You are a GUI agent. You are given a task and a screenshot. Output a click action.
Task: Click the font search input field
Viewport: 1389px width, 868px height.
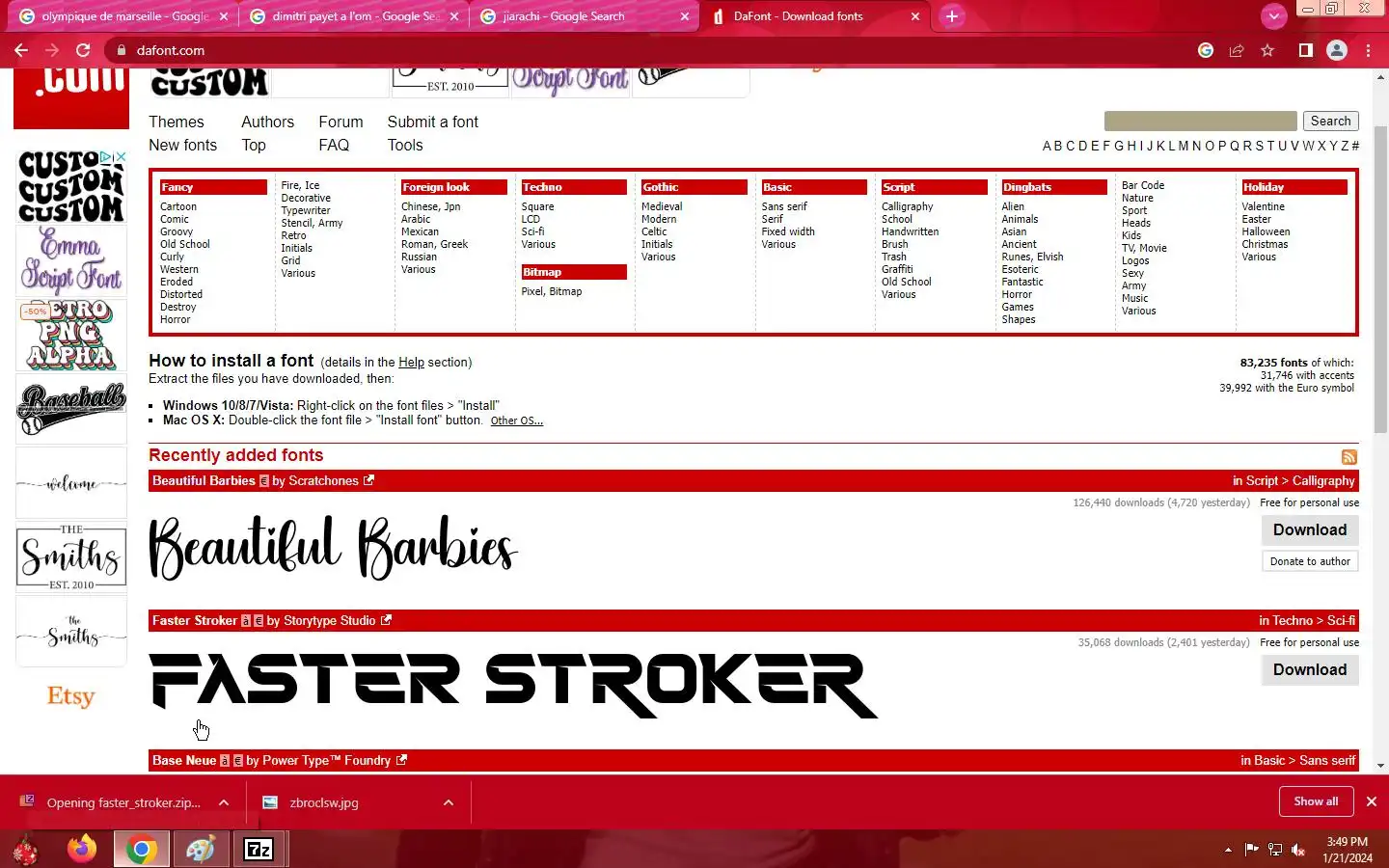pos(1200,121)
